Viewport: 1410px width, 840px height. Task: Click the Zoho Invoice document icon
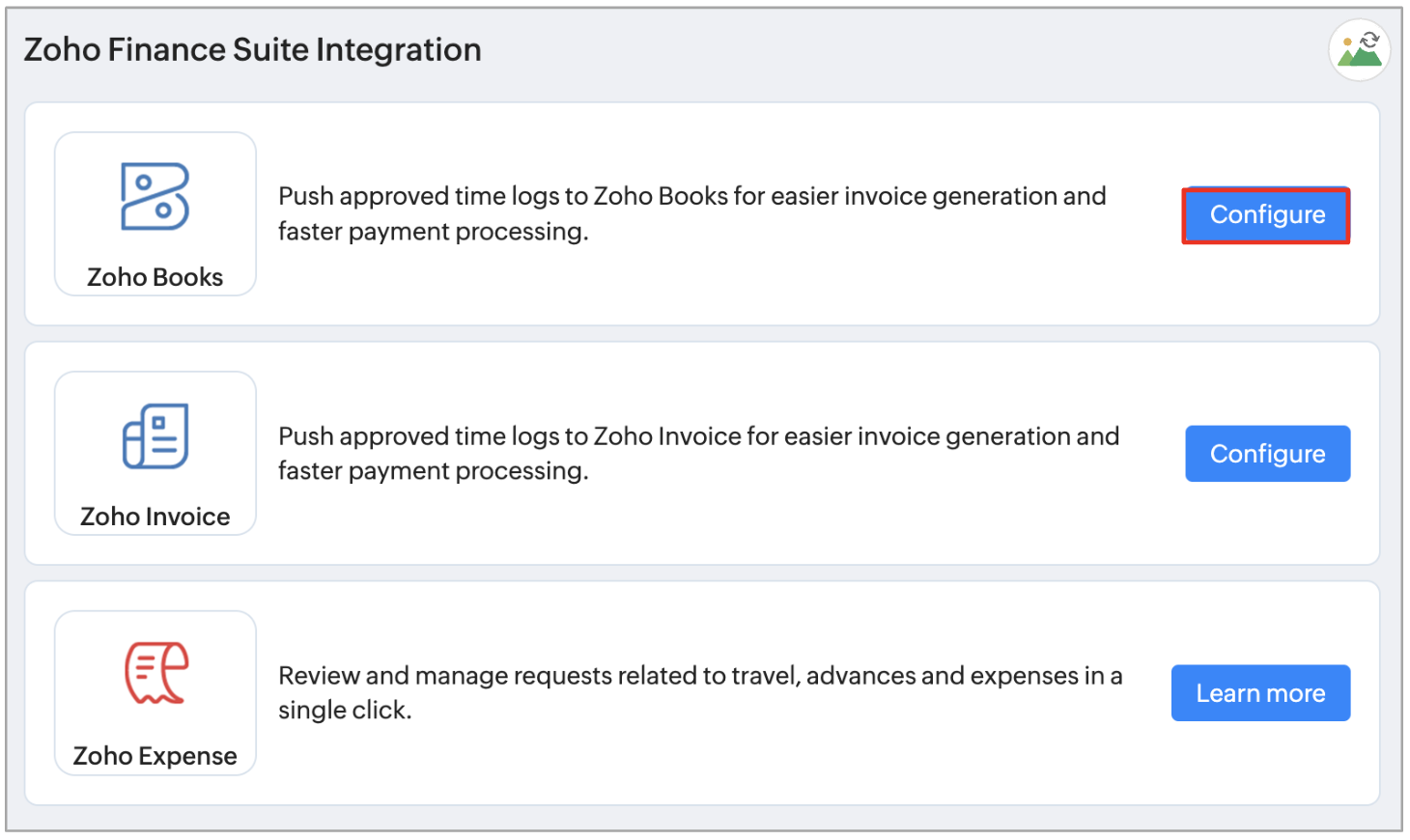point(155,436)
